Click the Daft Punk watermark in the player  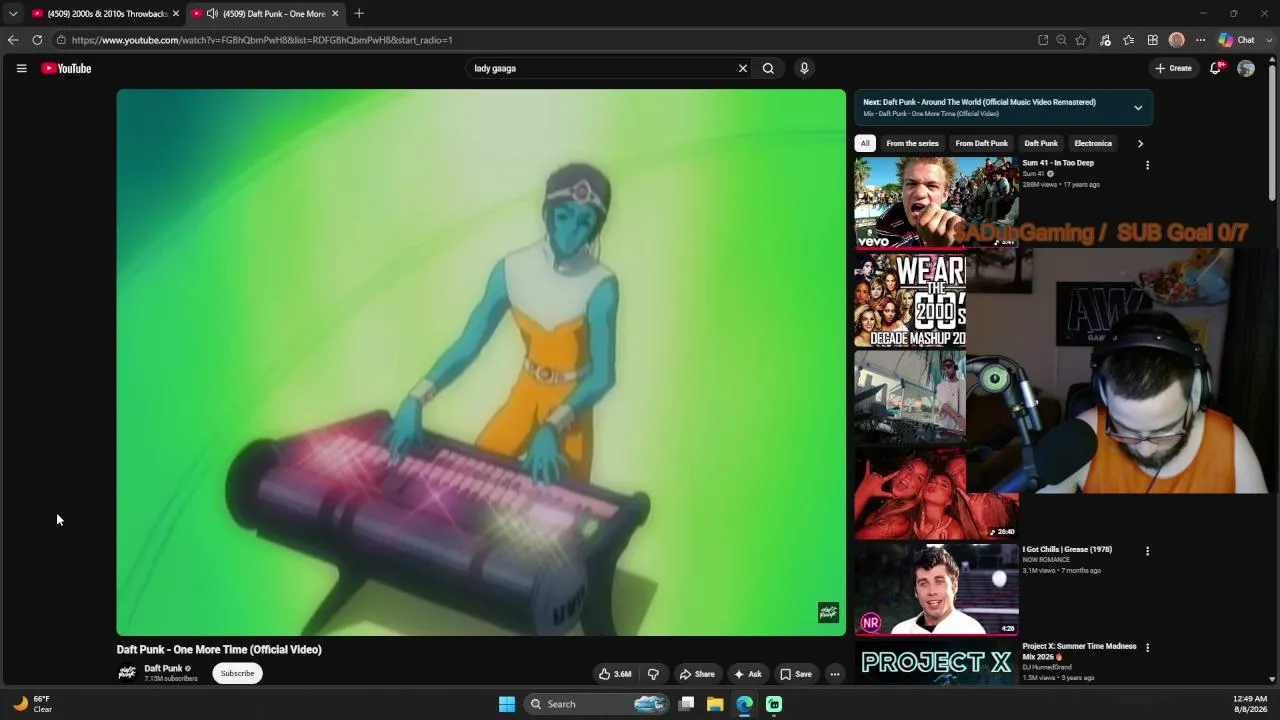click(828, 612)
